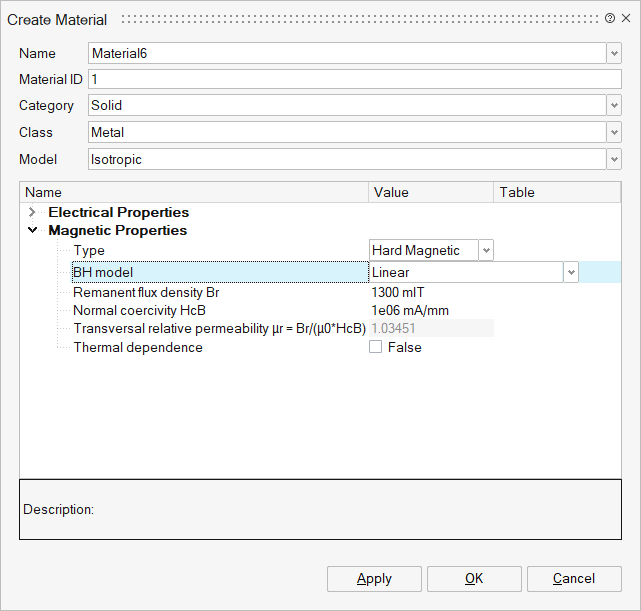Click the Value column header
The image size is (641, 611).
(431, 192)
